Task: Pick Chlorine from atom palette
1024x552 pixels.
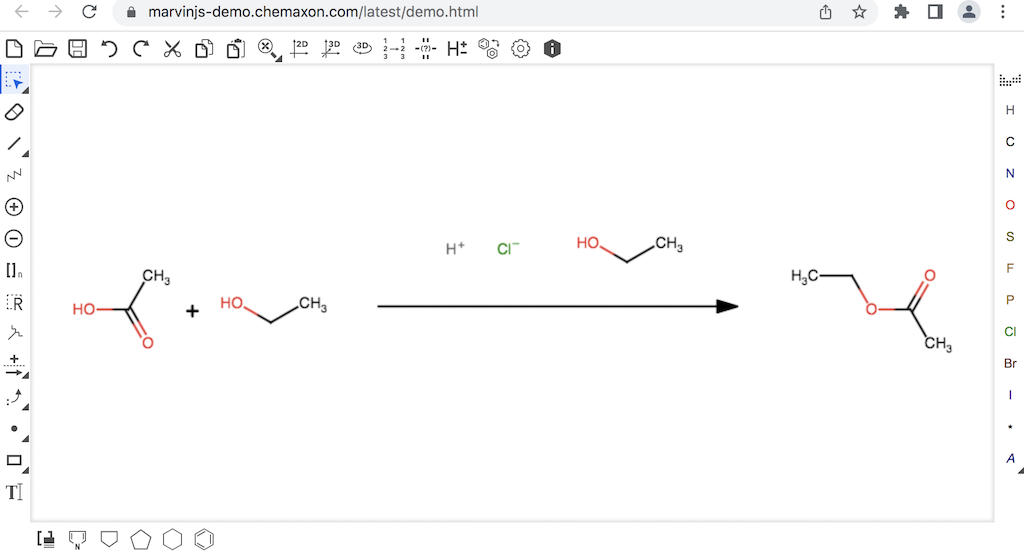Action: pyautogui.click(x=1010, y=332)
